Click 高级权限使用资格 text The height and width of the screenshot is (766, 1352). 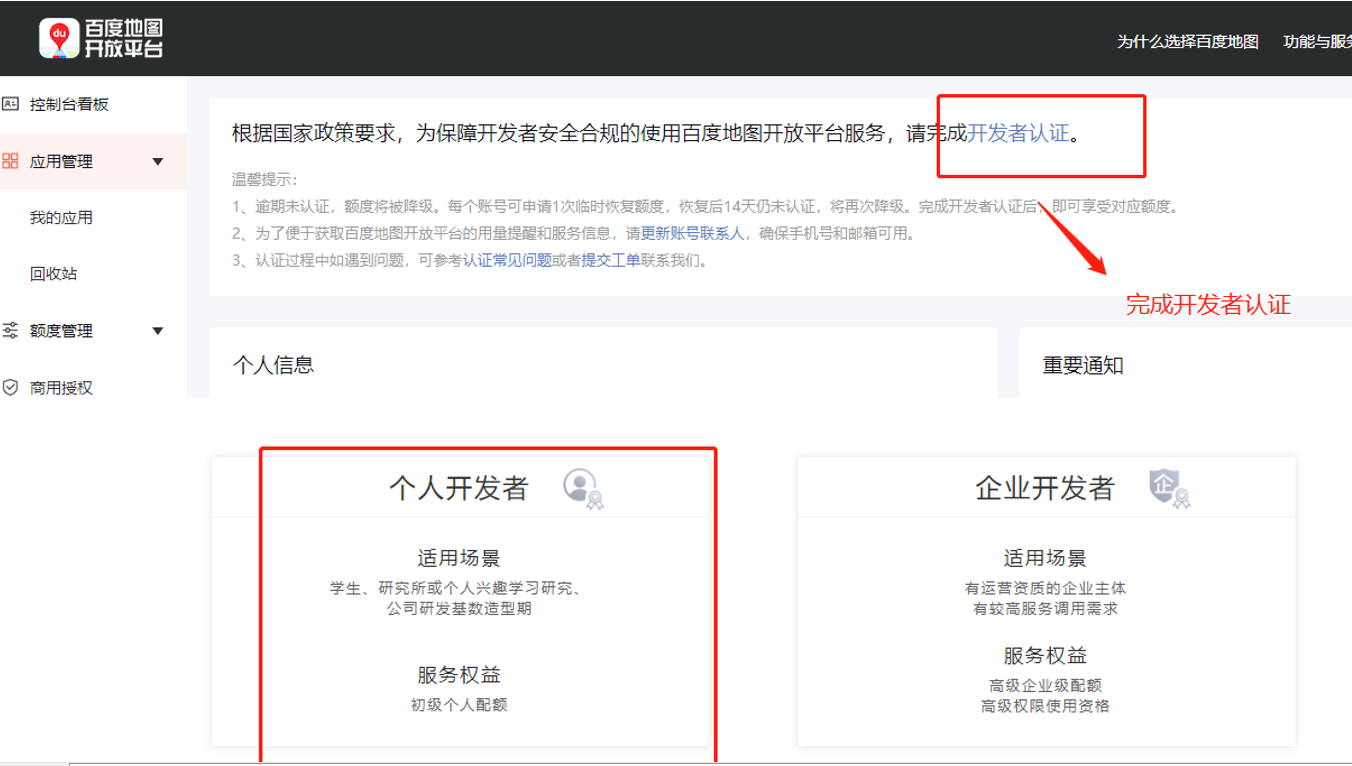pos(1045,706)
